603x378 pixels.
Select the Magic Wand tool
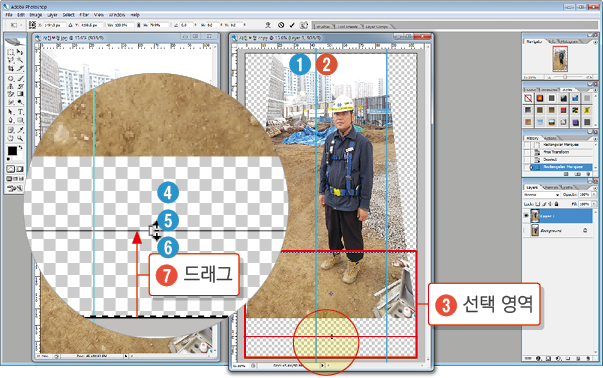coord(20,60)
